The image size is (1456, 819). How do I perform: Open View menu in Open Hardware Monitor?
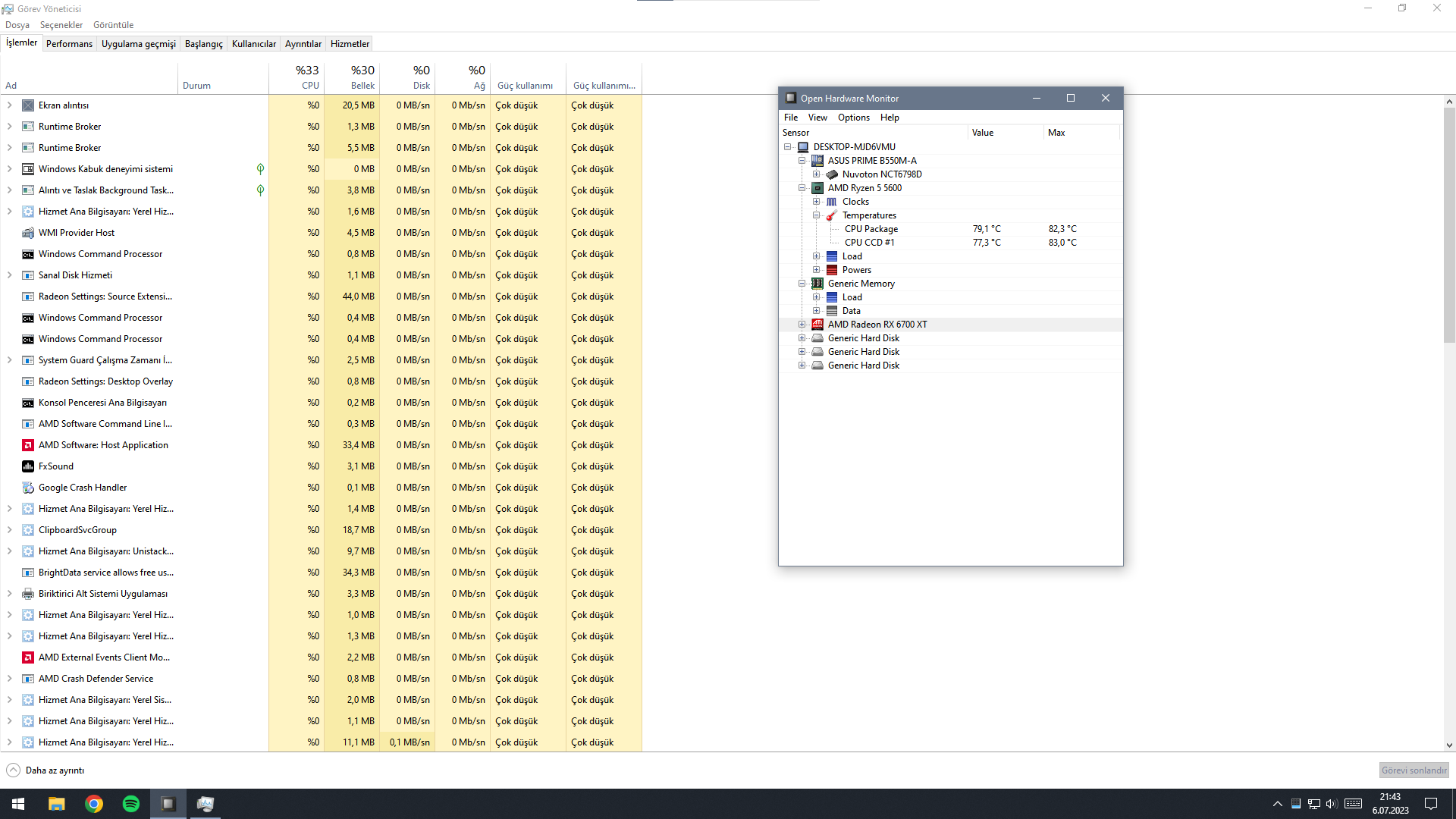(817, 118)
